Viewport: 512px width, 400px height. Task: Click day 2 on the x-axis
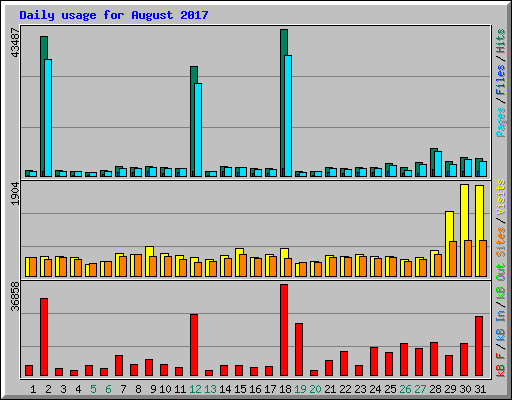[x=48, y=389]
